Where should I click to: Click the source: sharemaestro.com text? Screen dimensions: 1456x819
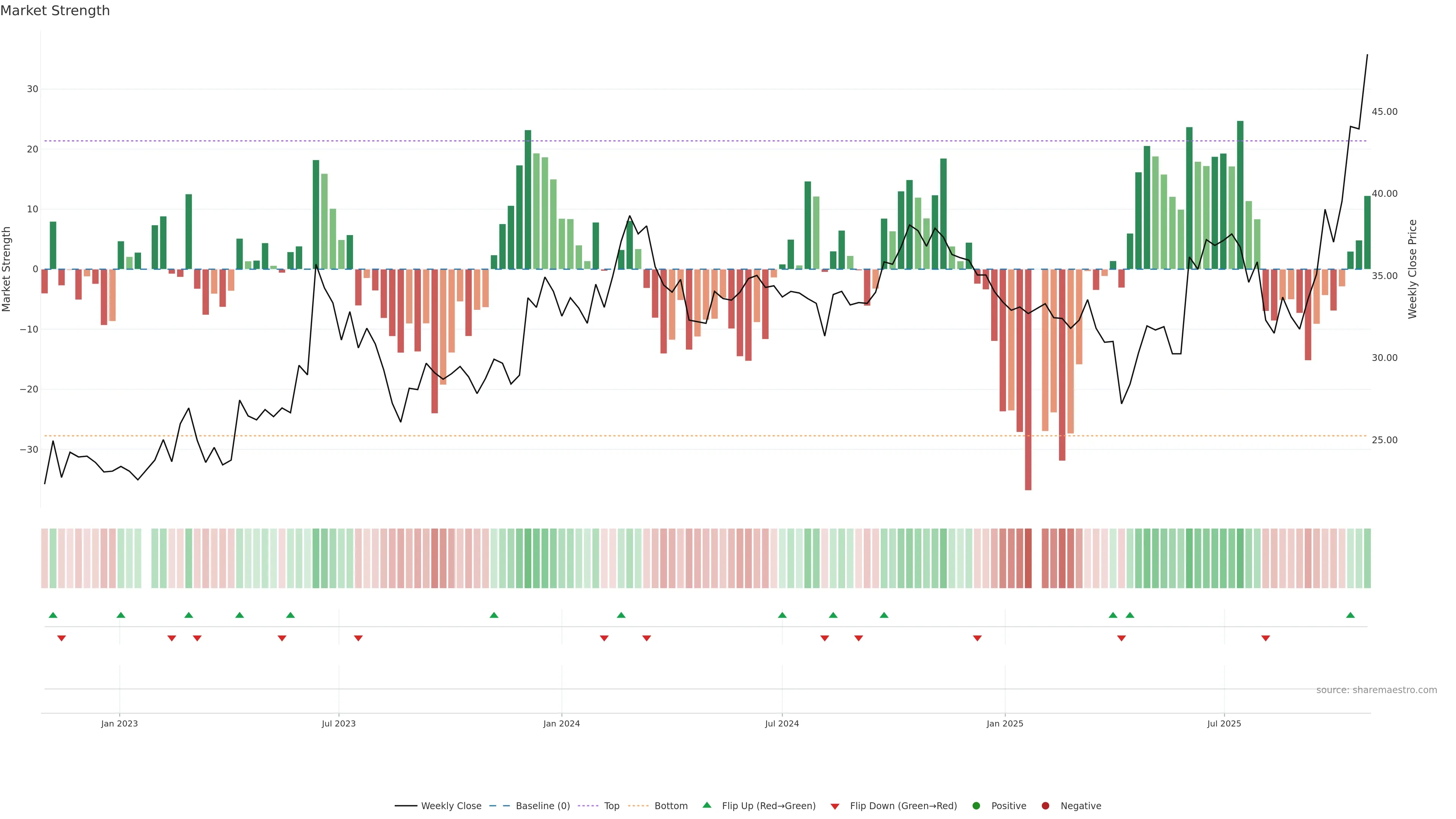pyautogui.click(x=1376, y=690)
